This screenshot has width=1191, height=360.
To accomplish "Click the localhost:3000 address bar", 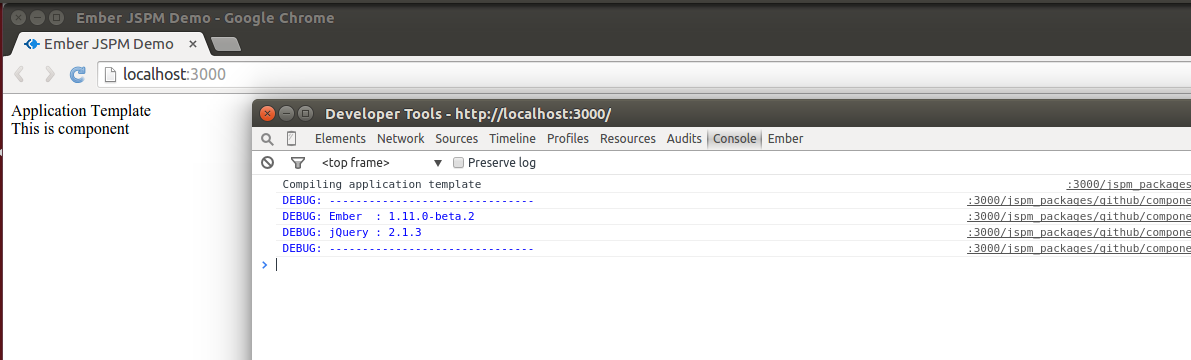I will pyautogui.click(x=644, y=74).
